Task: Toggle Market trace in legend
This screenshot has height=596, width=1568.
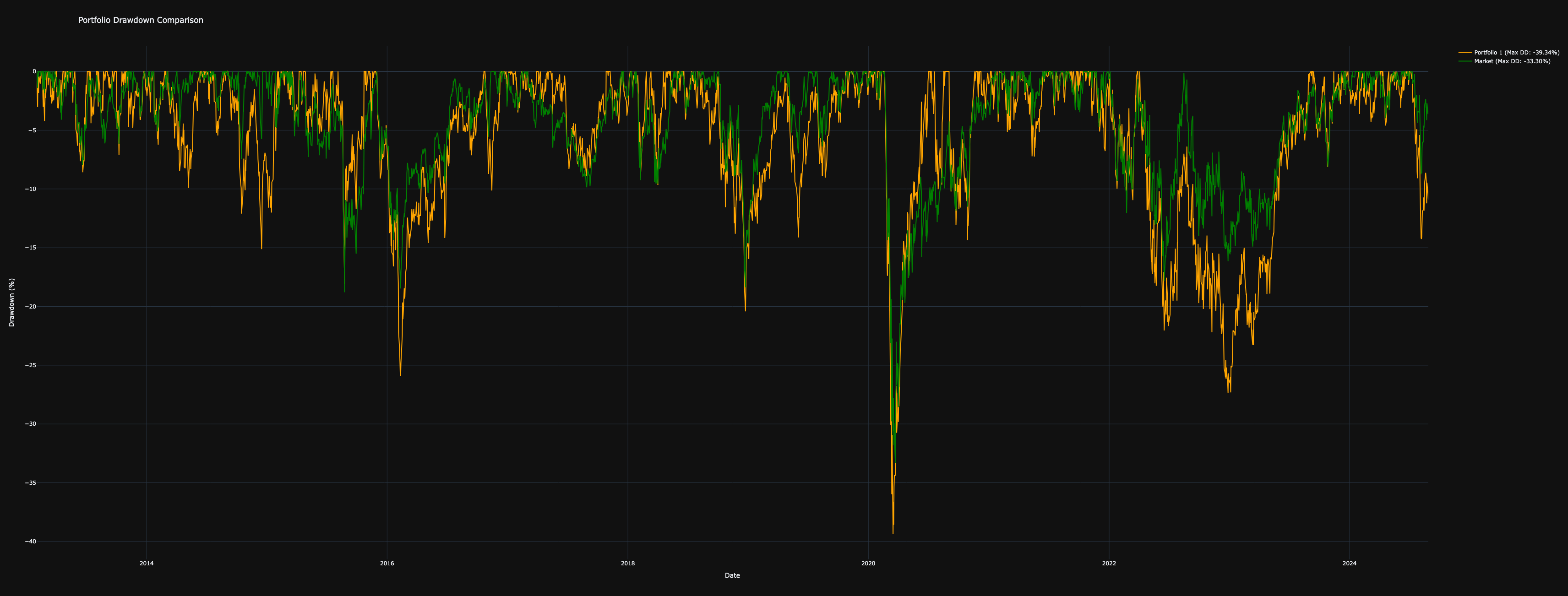Action: coord(1512,61)
